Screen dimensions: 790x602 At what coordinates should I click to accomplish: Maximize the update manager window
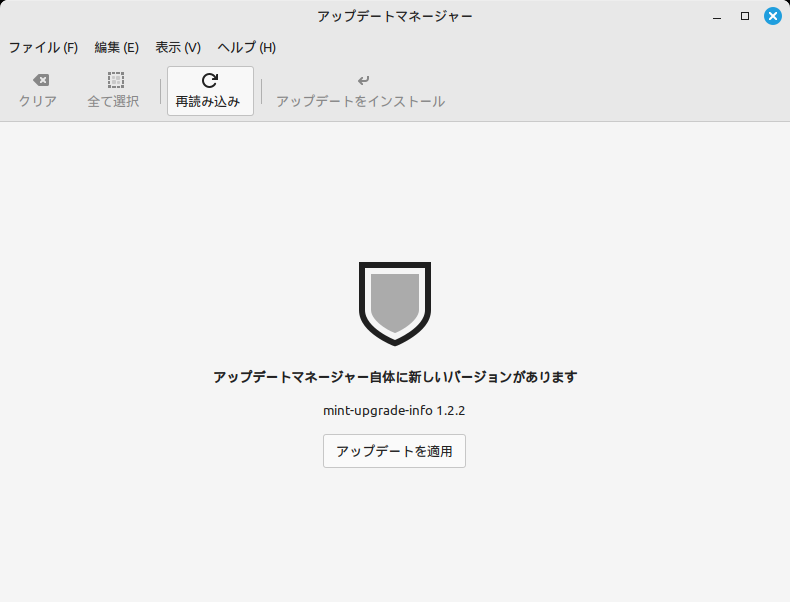745,16
